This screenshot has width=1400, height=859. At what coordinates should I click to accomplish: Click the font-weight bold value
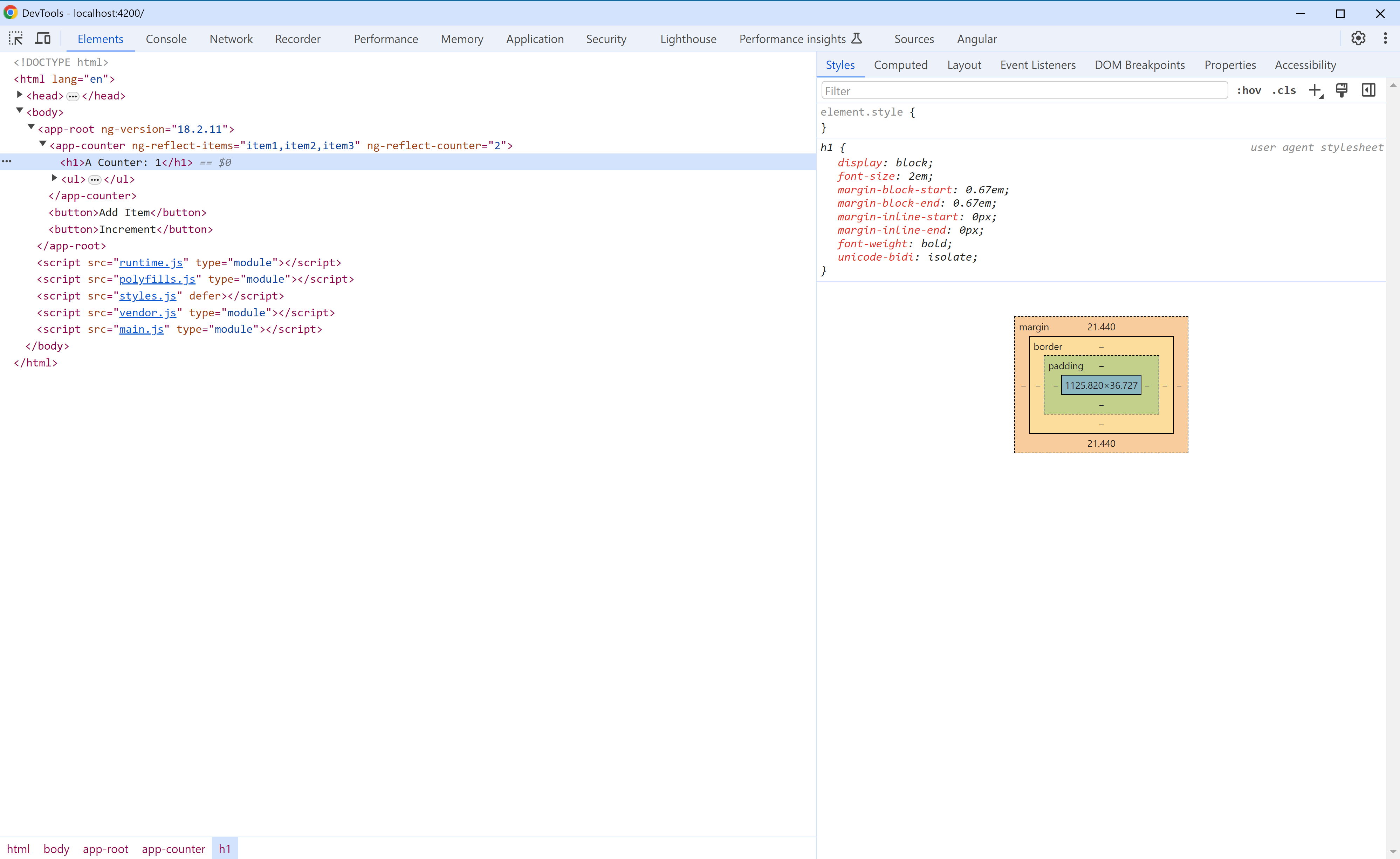934,244
